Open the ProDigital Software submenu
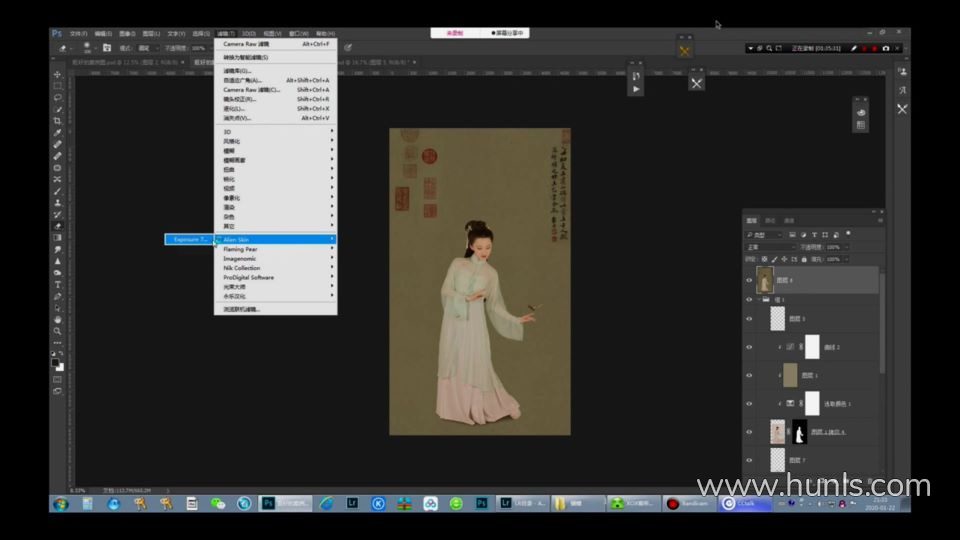The width and height of the screenshot is (960, 540). (276, 277)
